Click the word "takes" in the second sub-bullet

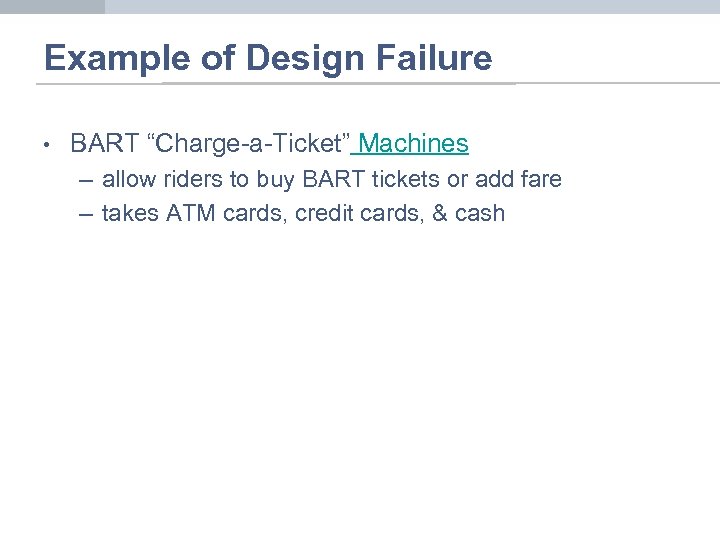(128, 213)
